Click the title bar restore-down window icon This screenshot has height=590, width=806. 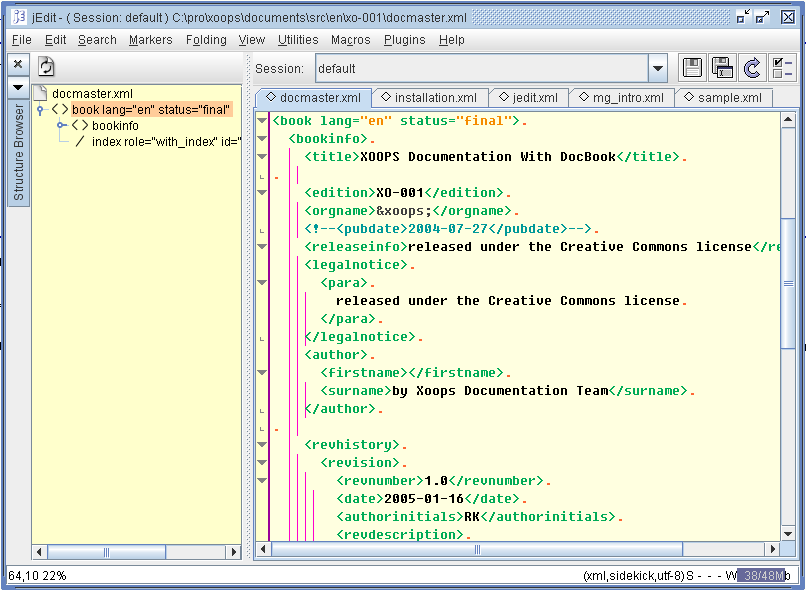pyautogui.click(x=743, y=17)
